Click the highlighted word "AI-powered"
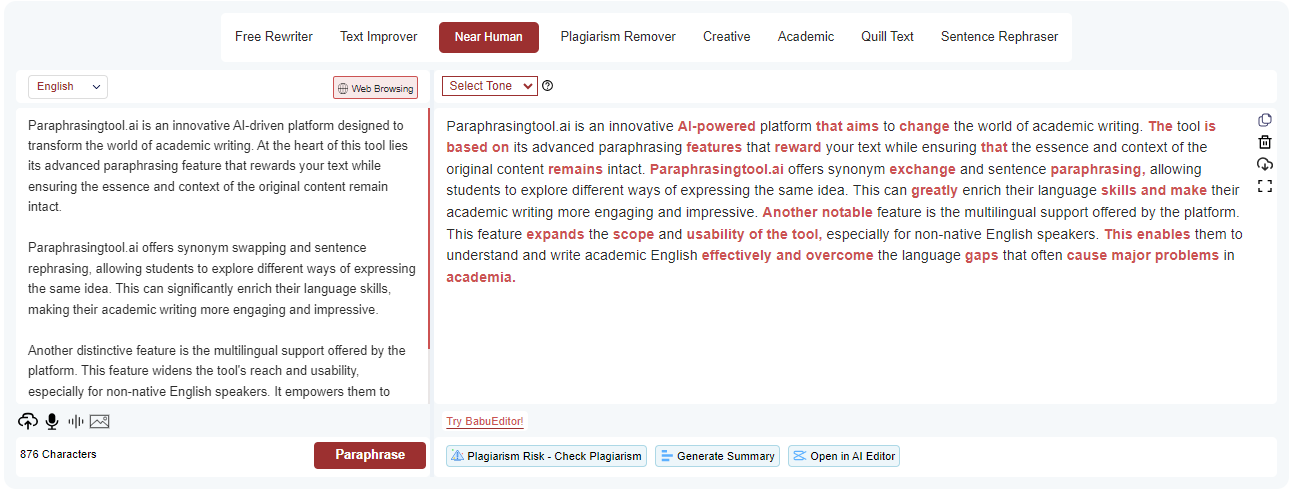Viewport: 1307px width, 490px height. point(716,127)
